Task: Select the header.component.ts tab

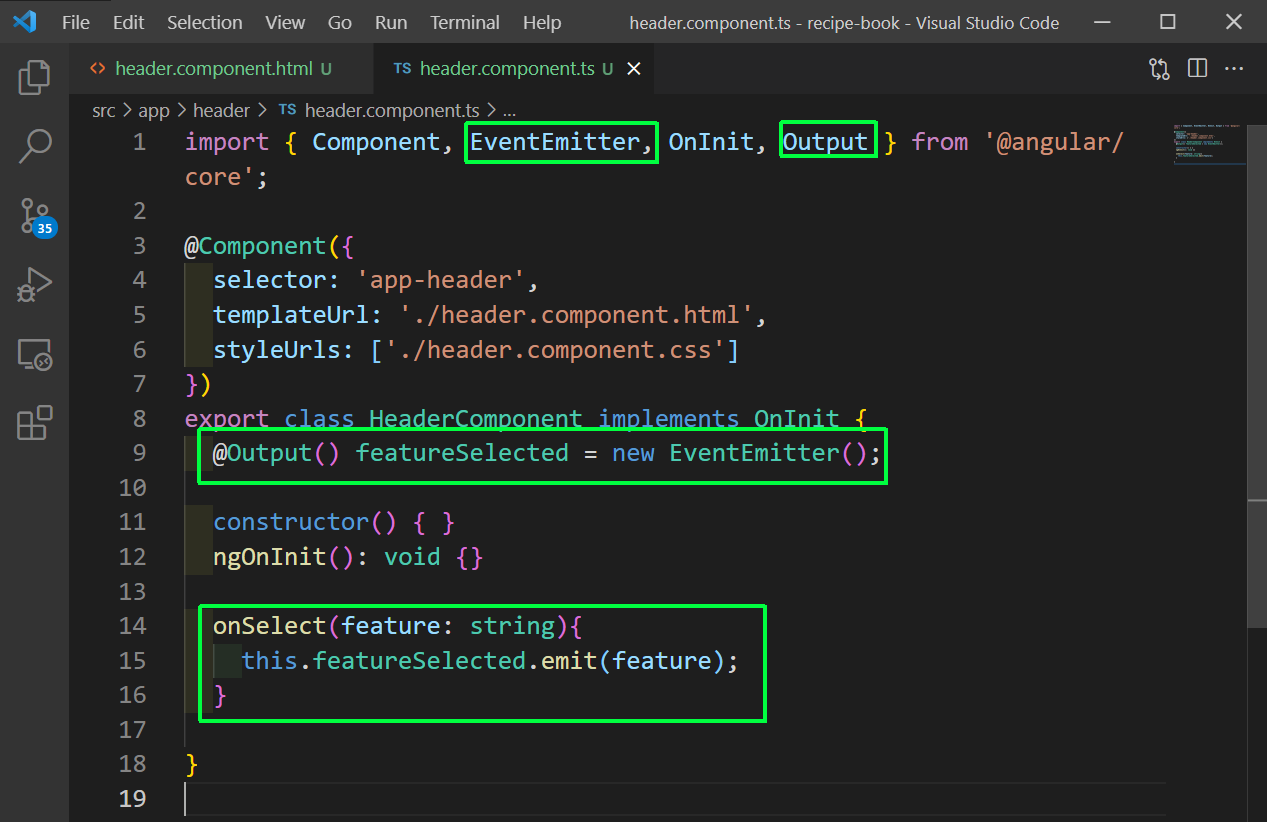Action: click(513, 69)
